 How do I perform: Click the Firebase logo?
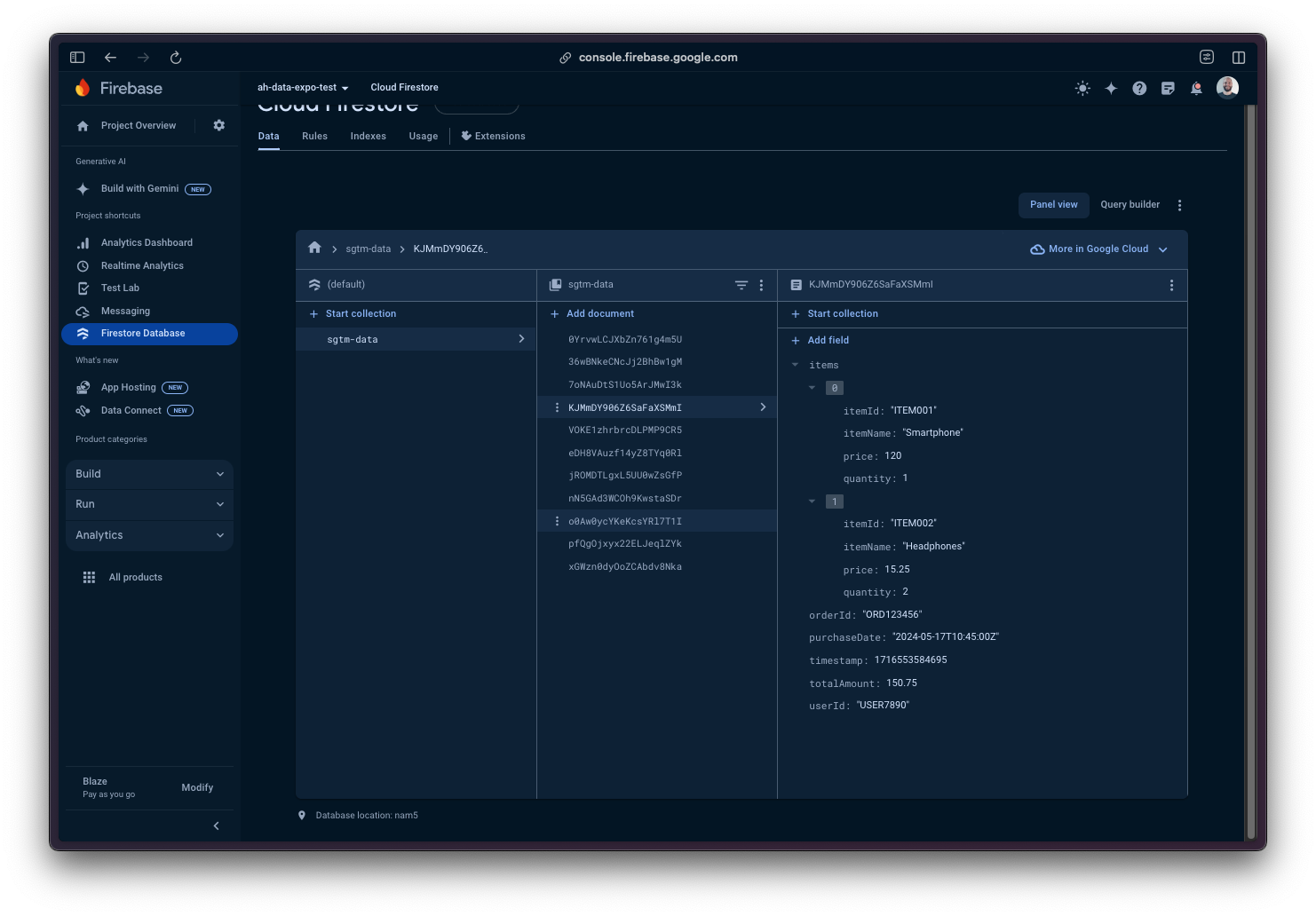point(119,88)
